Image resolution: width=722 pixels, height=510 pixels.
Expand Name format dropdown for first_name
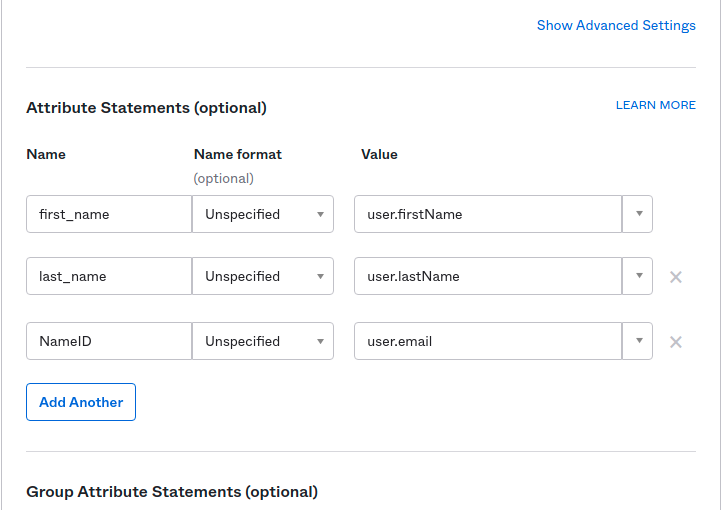coord(263,214)
